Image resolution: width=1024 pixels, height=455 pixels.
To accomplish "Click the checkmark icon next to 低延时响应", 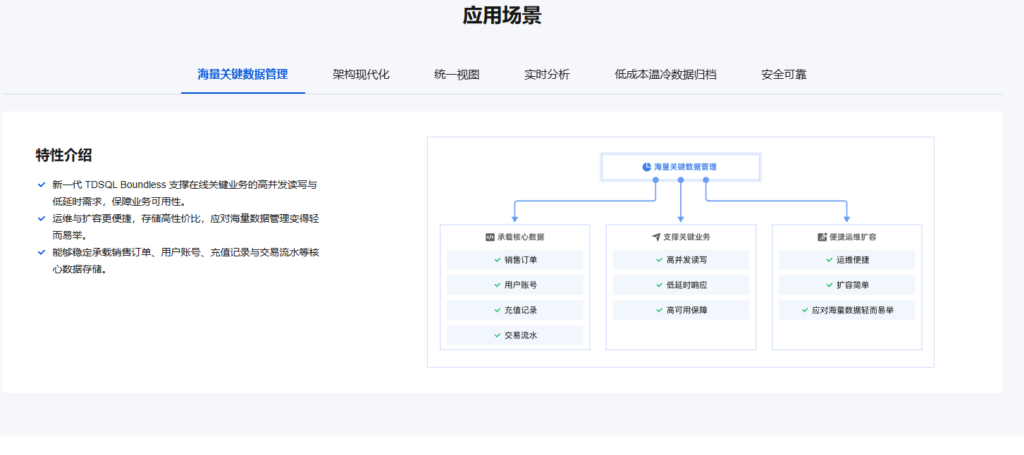I will click(660, 285).
